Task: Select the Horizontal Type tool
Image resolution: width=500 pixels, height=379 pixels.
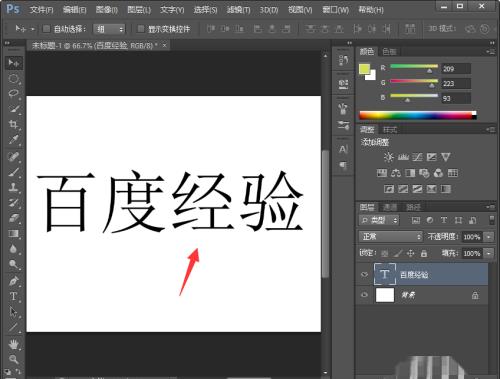Action: click(x=13, y=296)
